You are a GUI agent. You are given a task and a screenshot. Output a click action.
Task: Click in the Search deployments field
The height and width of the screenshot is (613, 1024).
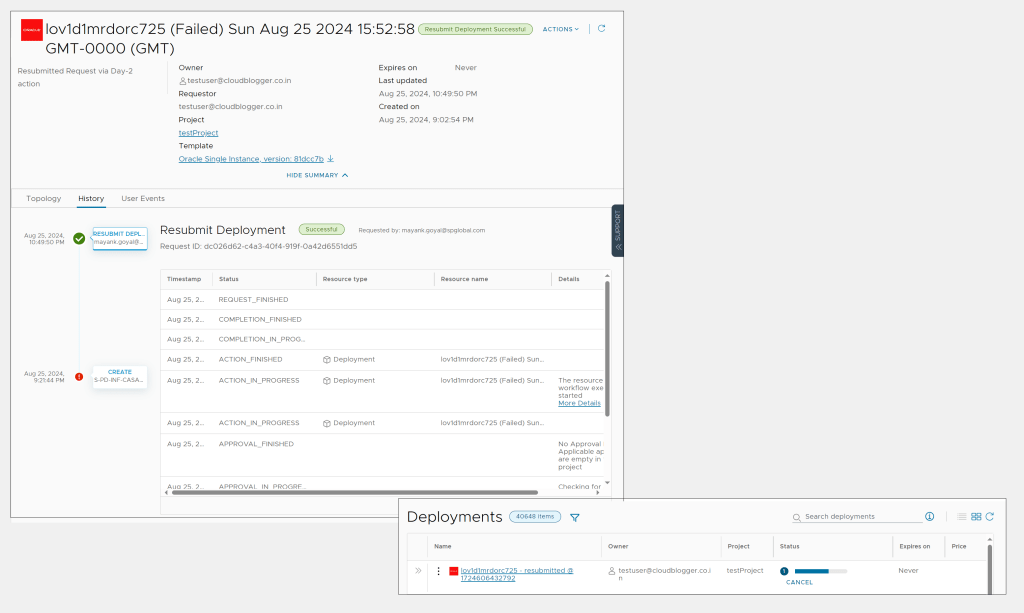[862, 517]
